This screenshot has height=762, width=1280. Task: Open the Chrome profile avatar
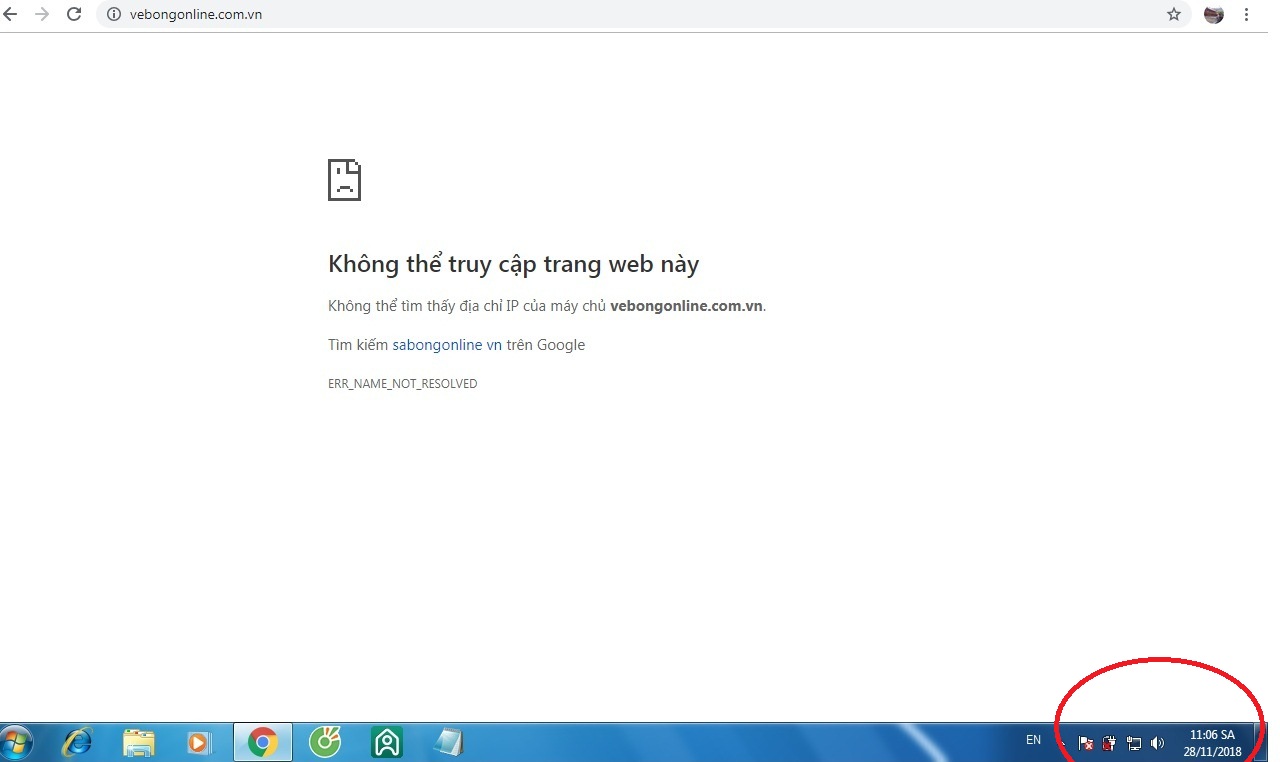coord(1214,15)
